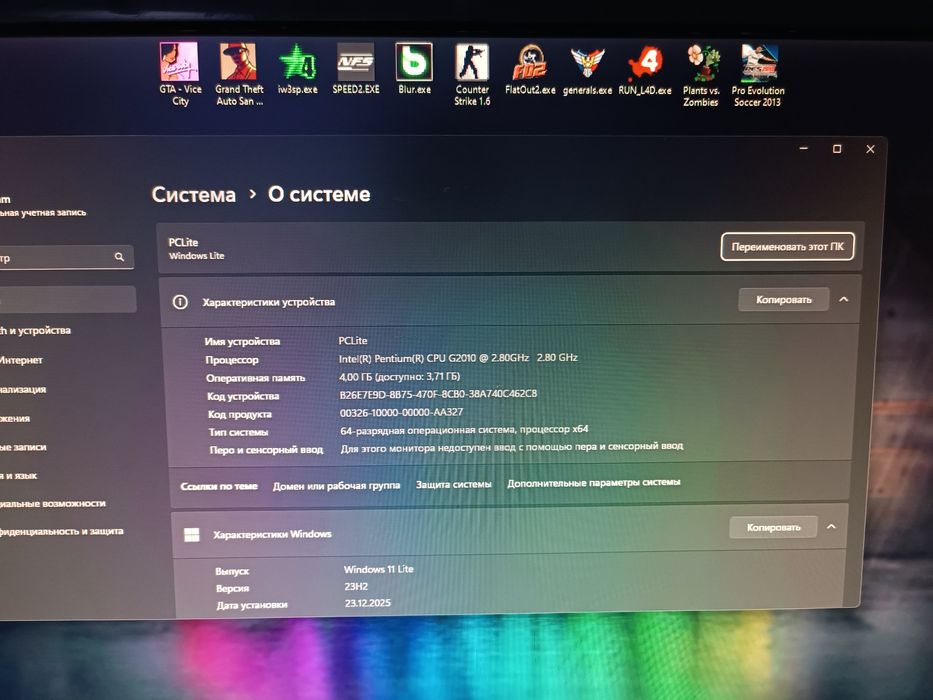Collapse the Характеристики Windows section chevron
Image resolution: width=933 pixels, height=700 pixels.
(831, 527)
